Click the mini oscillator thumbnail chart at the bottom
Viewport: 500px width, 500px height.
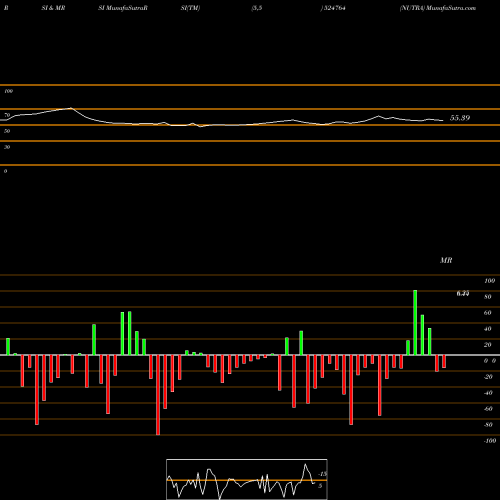[247, 479]
